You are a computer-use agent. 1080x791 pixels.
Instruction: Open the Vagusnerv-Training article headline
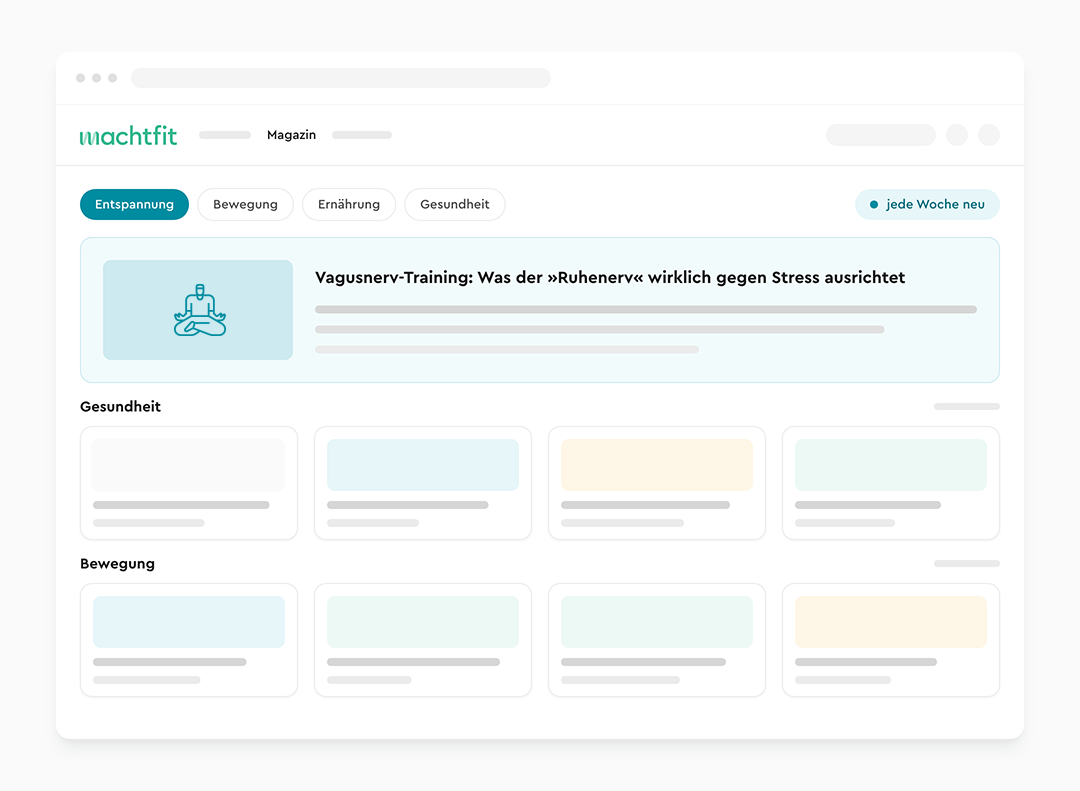pyautogui.click(x=610, y=278)
